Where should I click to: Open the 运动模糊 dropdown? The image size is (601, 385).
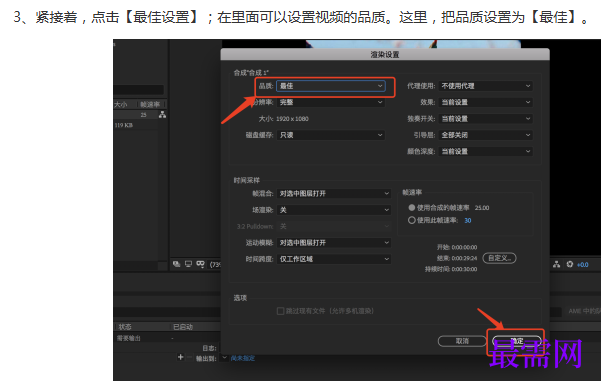point(334,243)
